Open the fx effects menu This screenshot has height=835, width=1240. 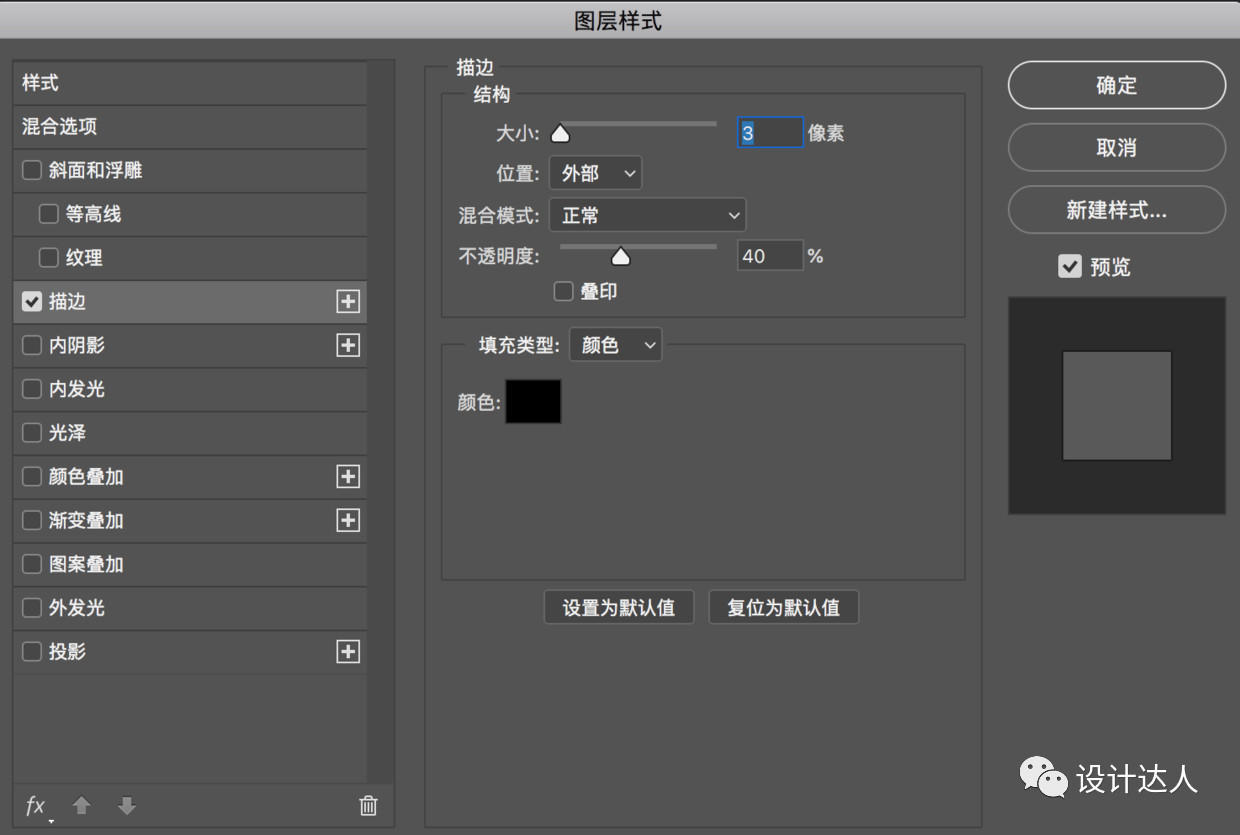tap(36, 806)
